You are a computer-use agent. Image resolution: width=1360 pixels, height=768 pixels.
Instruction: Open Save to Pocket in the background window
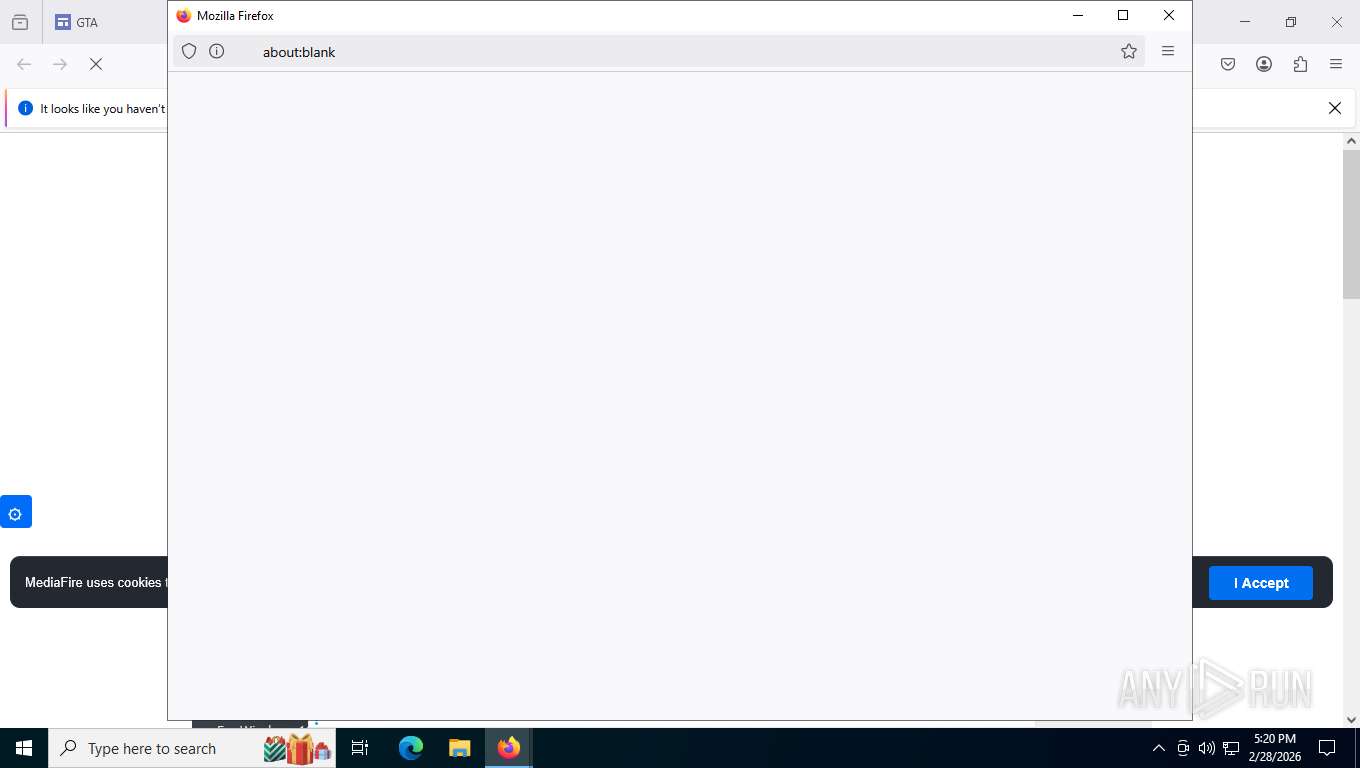click(1228, 64)
